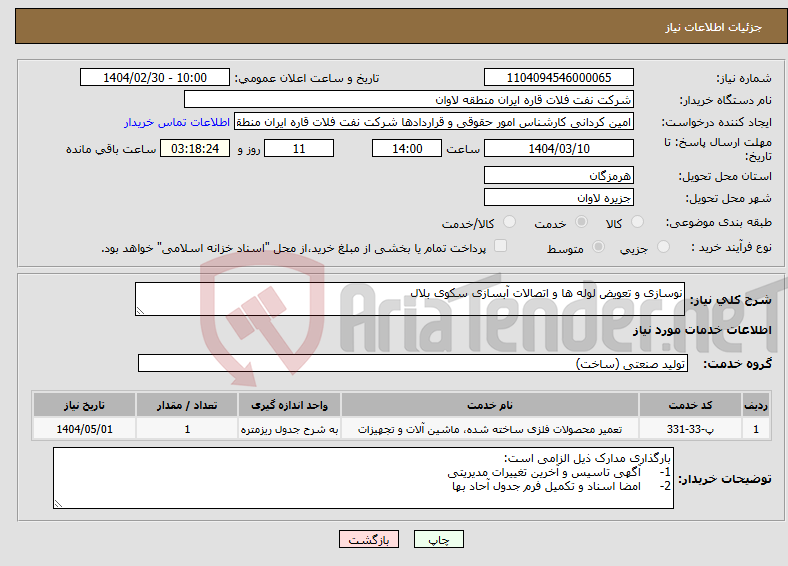788x566 pixels.
Task: Click the general description textarea نوسازی و تعویض
Action: pos(410,299)
